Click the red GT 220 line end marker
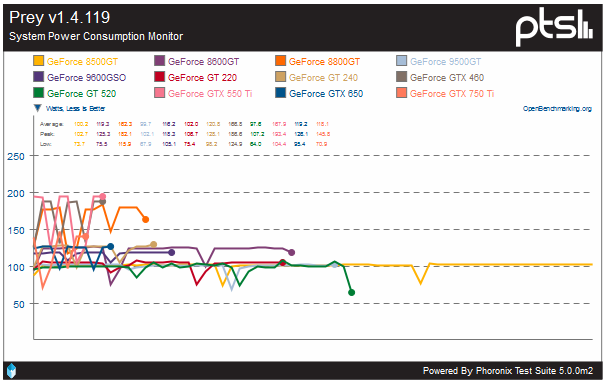 pos(283,263)
